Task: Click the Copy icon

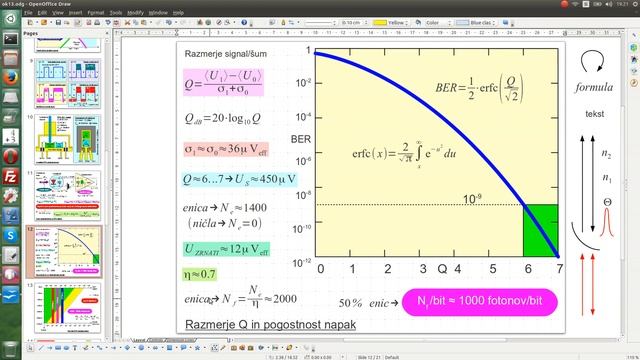Action: 136,22
